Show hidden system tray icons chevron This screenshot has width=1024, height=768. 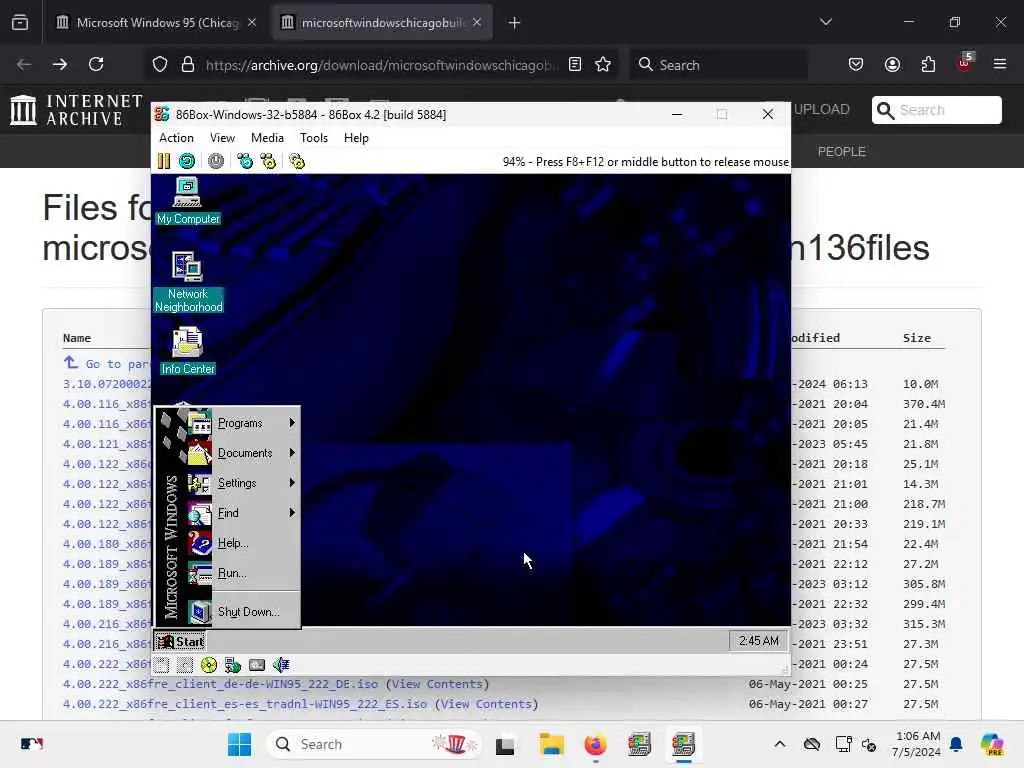coord(780,744)
